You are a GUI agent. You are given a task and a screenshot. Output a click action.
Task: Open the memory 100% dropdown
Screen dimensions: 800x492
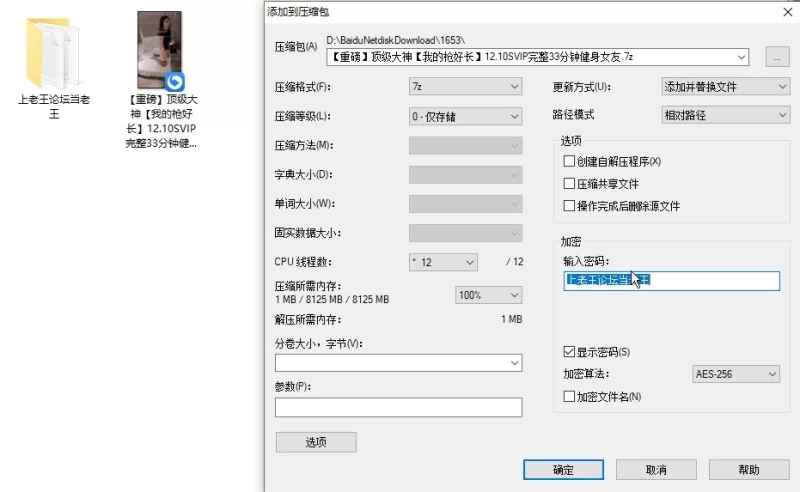pyautogui.click(x=488, y=295)
